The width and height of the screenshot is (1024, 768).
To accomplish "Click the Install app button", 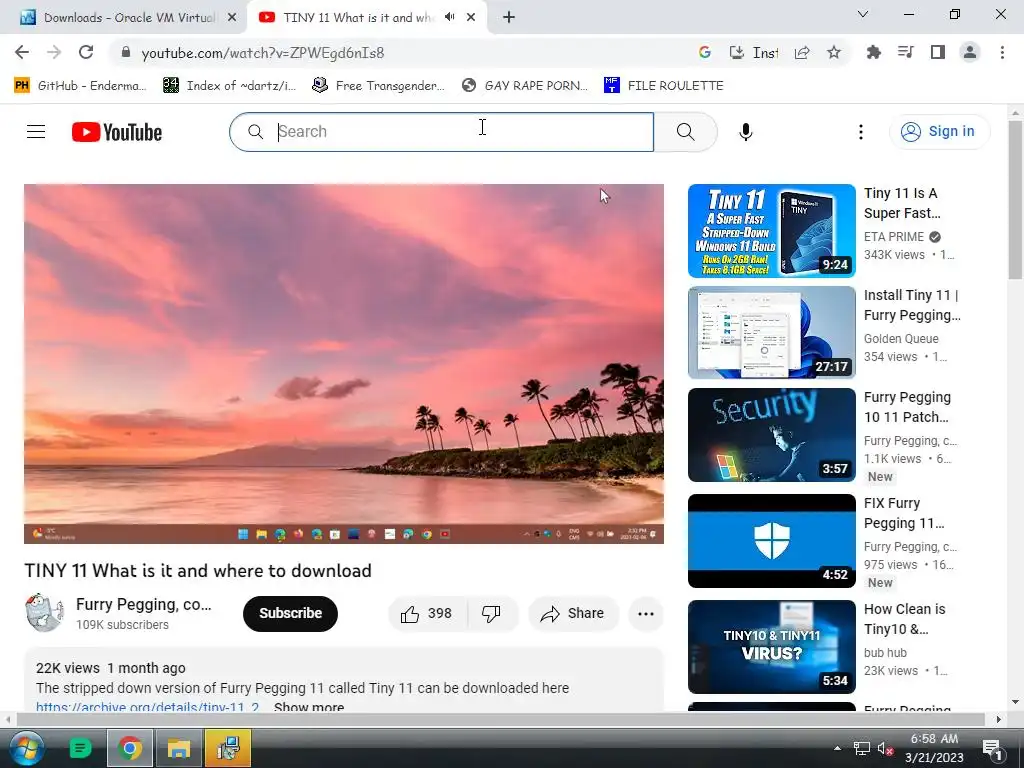I will coord(754,53).
